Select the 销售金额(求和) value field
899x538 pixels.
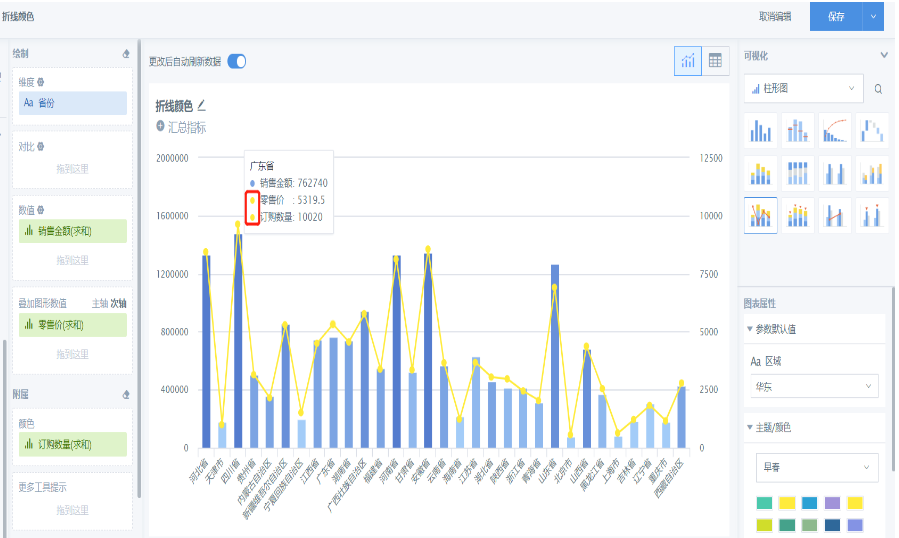tap(73, 231)
